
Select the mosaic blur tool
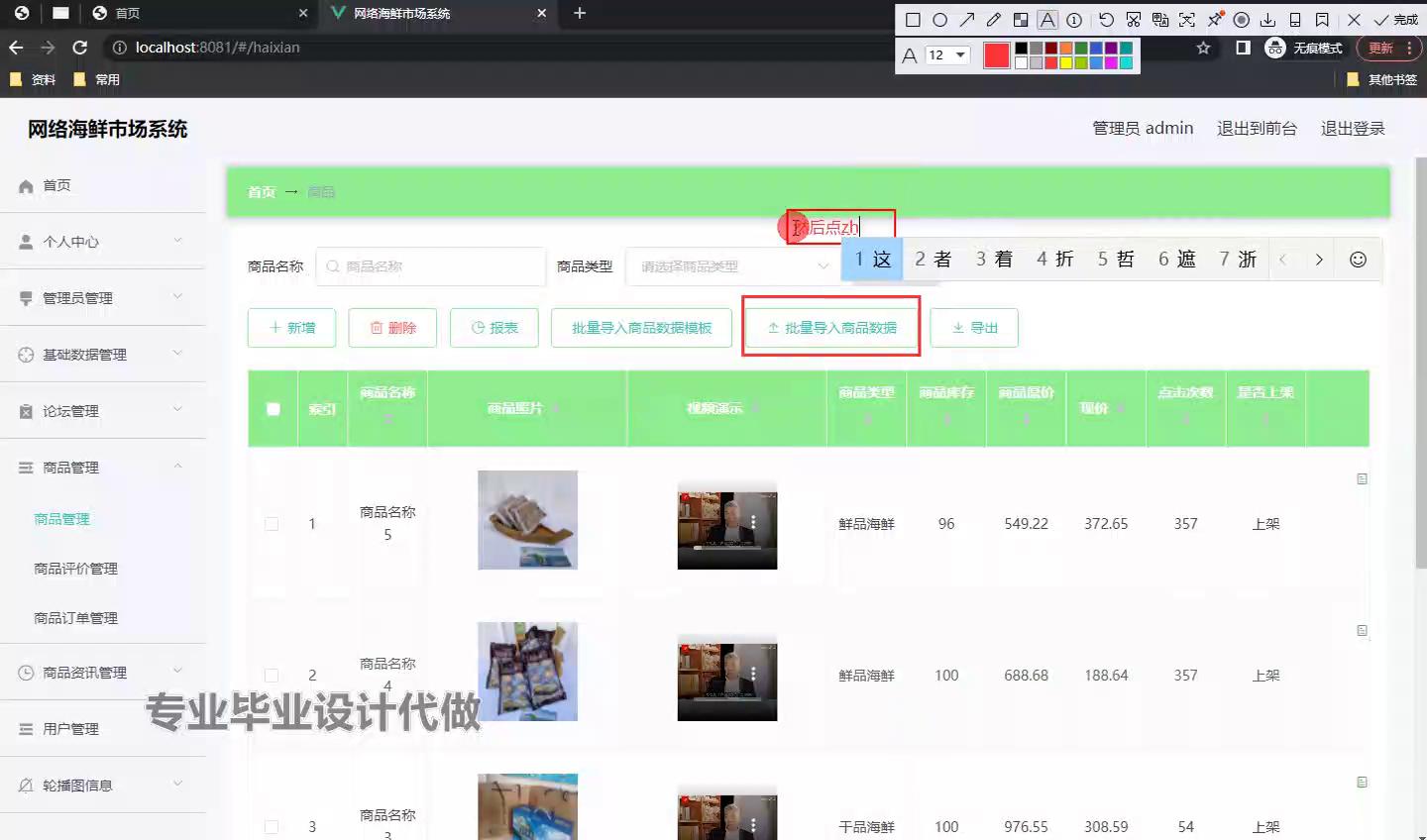pyautogui.click(x=1020, y=20)
